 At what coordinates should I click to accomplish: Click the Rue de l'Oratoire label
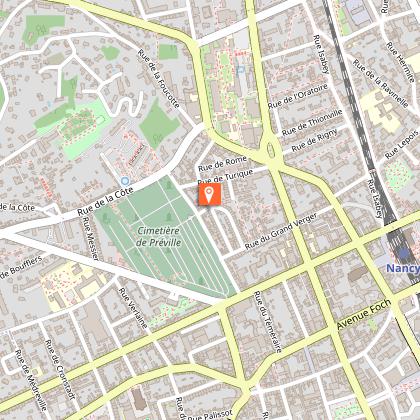[298, 96]
